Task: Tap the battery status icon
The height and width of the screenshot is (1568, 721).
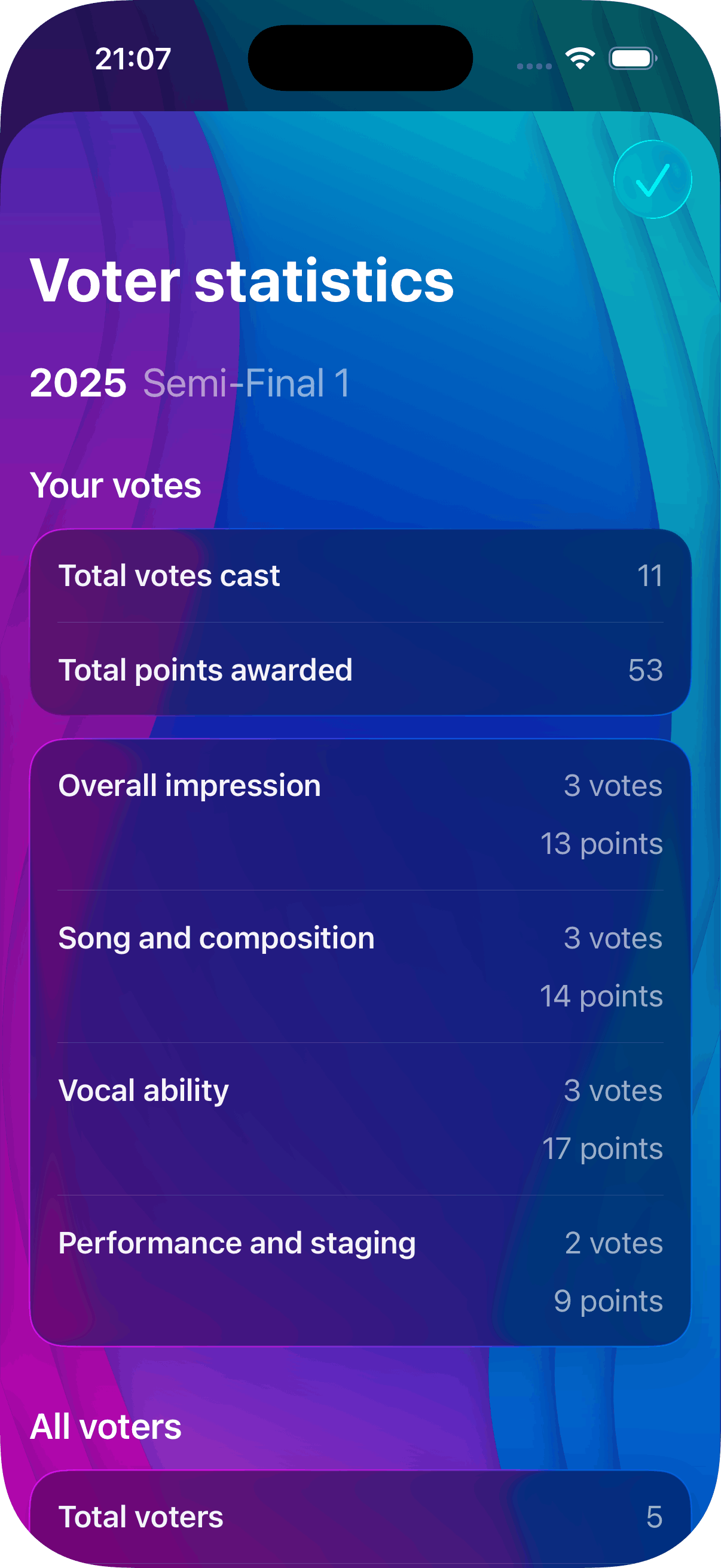Action: pos(633,59)
